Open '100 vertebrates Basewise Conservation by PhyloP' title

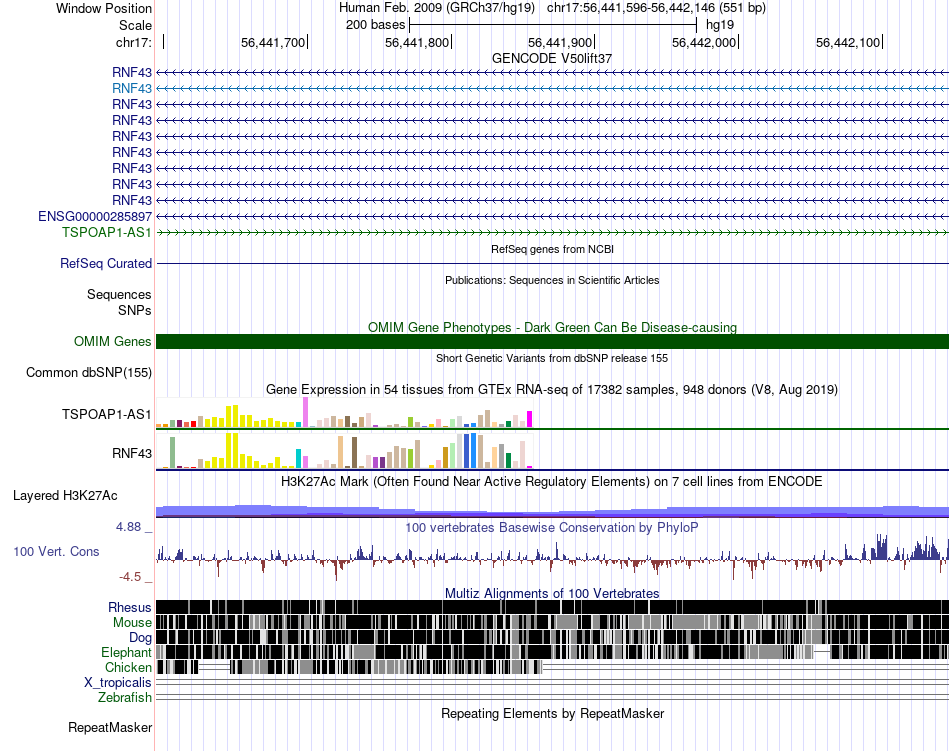click(551, 528)
